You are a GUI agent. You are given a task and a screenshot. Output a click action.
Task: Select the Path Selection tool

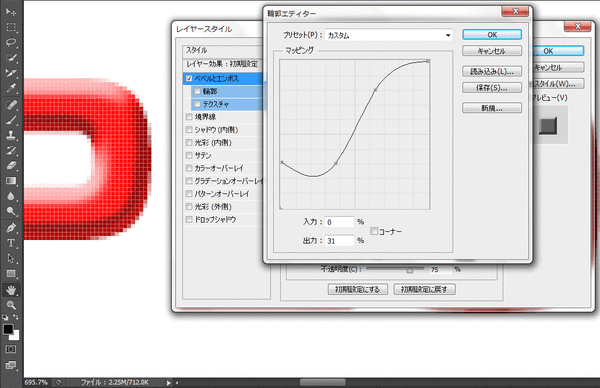11,259
